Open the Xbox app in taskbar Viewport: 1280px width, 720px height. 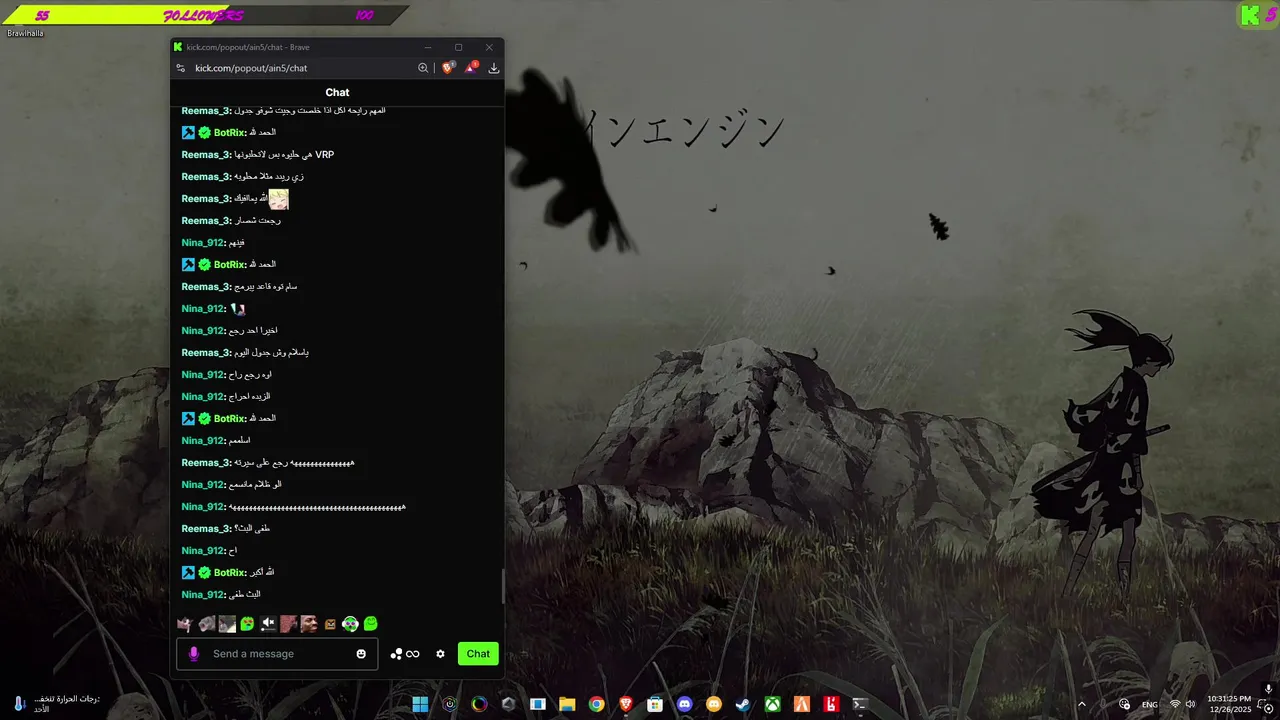click(x=772, y=704)
